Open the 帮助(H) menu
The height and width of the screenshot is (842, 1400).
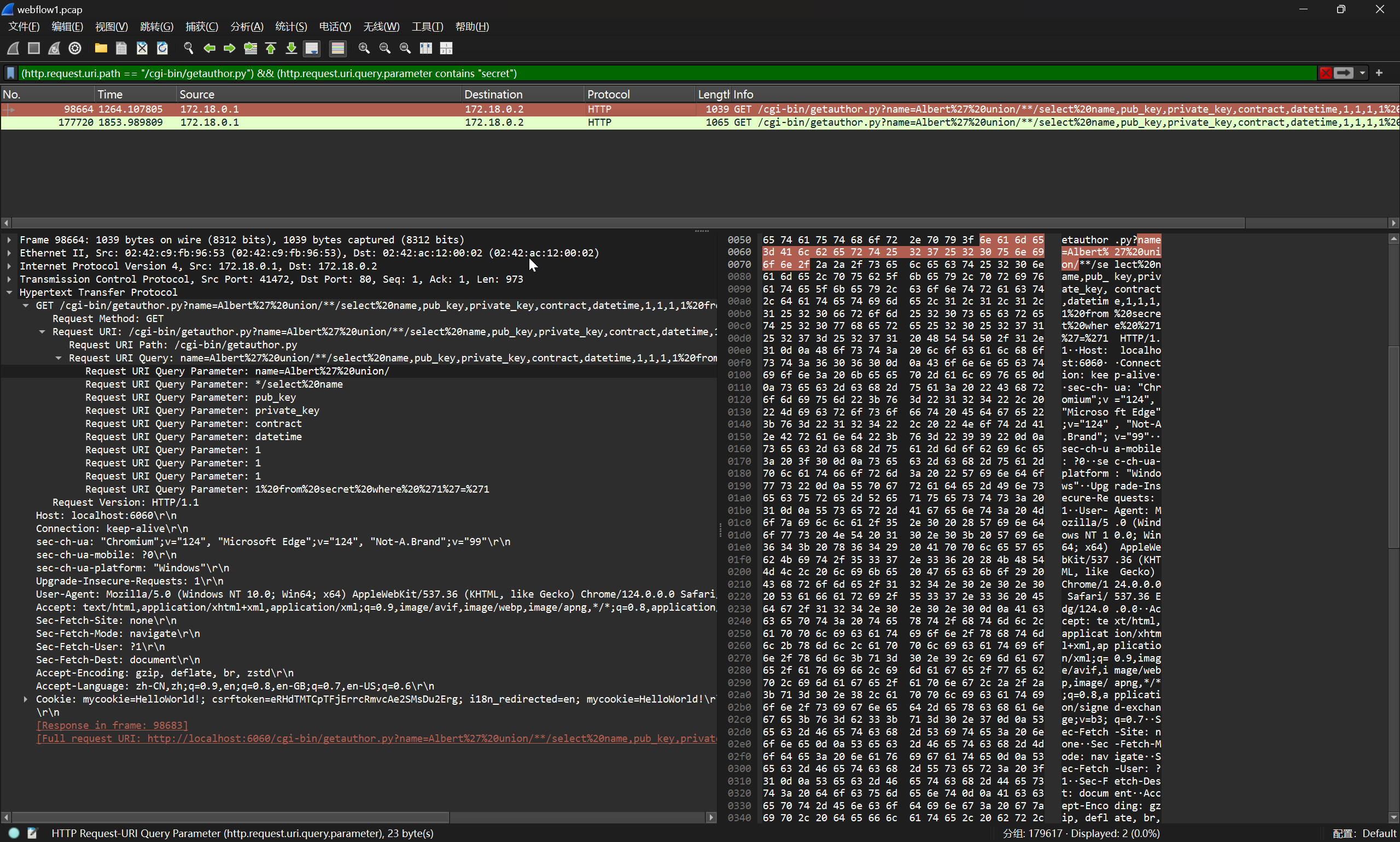tap(472, 27)
